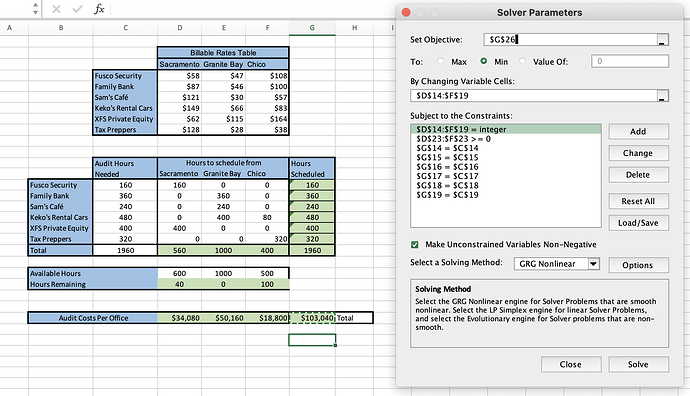Close the Solver Parameters dialog with red button

tap(406, 12)
